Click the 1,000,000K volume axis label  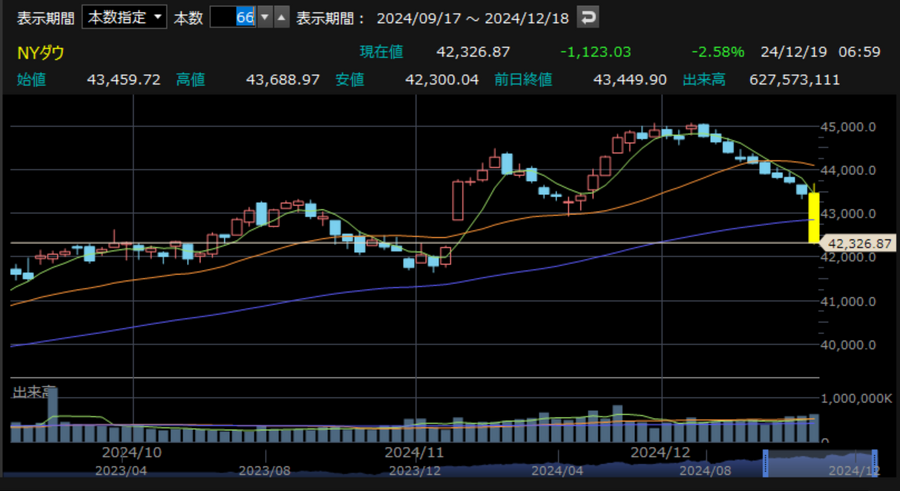[856, 399]
